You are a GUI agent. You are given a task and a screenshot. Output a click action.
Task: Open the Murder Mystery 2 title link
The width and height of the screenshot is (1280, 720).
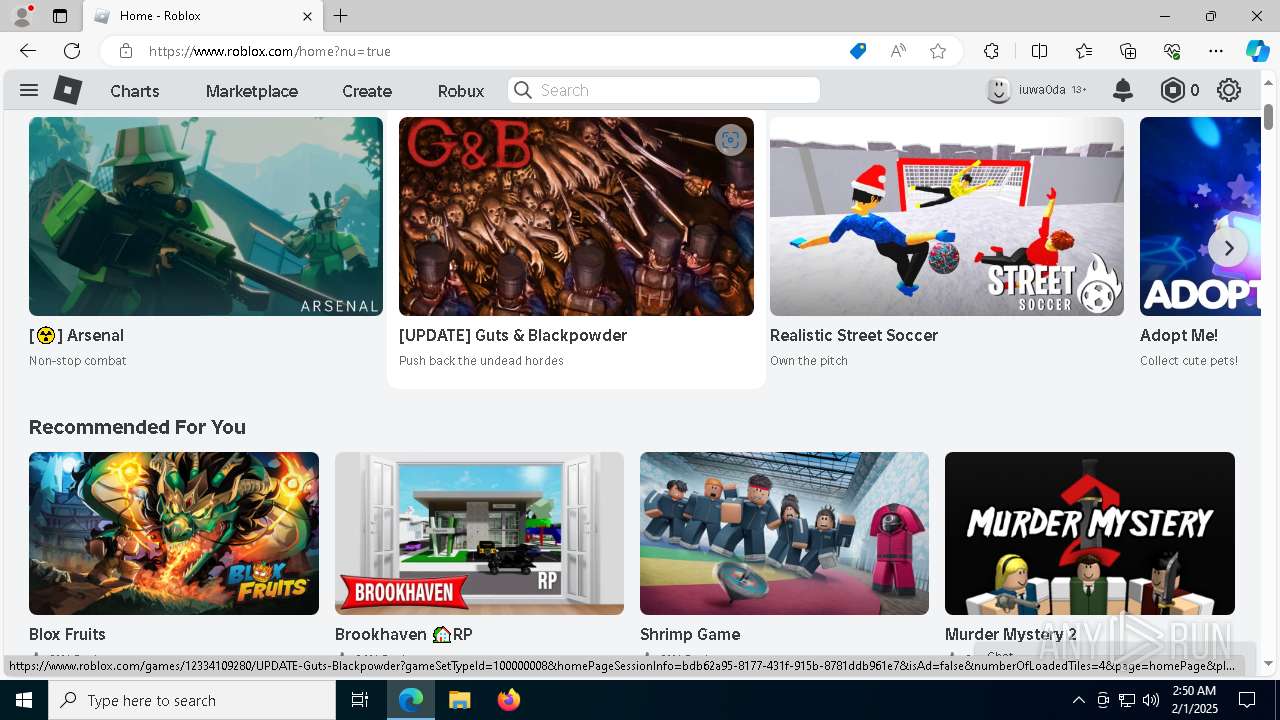1011,634
